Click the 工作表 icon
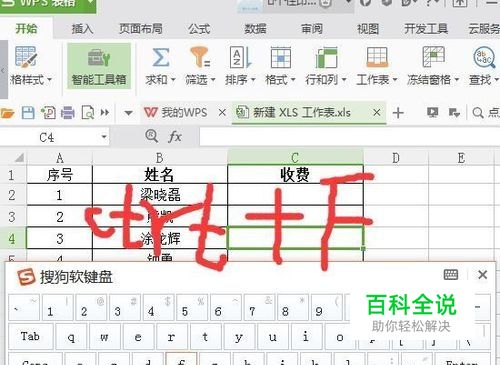The height and width of the screenshot is (365, 500). [377, 57]
